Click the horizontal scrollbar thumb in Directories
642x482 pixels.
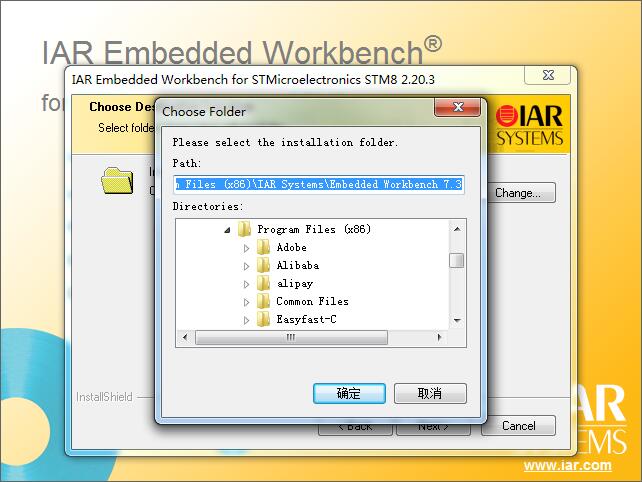tap(291, 337)
